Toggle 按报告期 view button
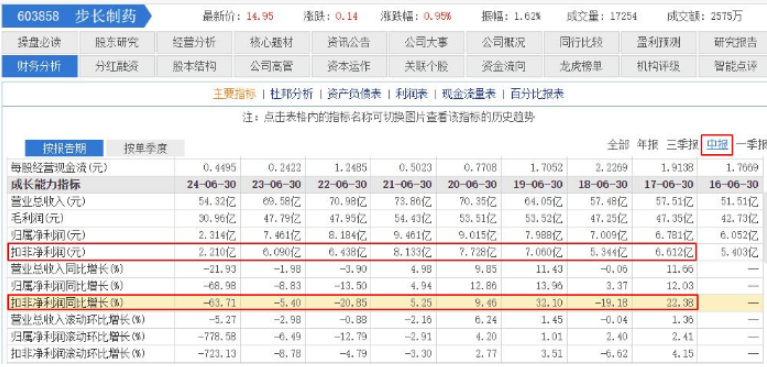Viewport: 767px width, 367px height. [x=64, y=148]
